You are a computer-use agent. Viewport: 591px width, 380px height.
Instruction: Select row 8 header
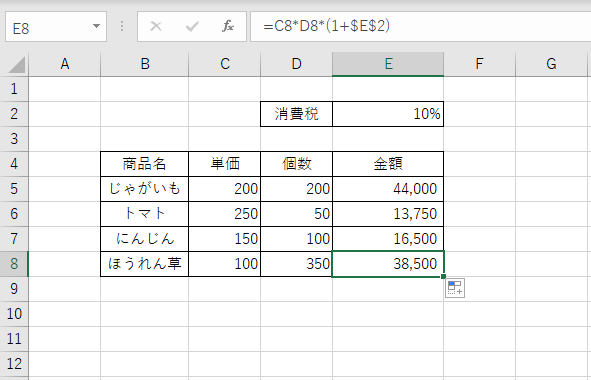pyautogui.click(x=14, y=264)
